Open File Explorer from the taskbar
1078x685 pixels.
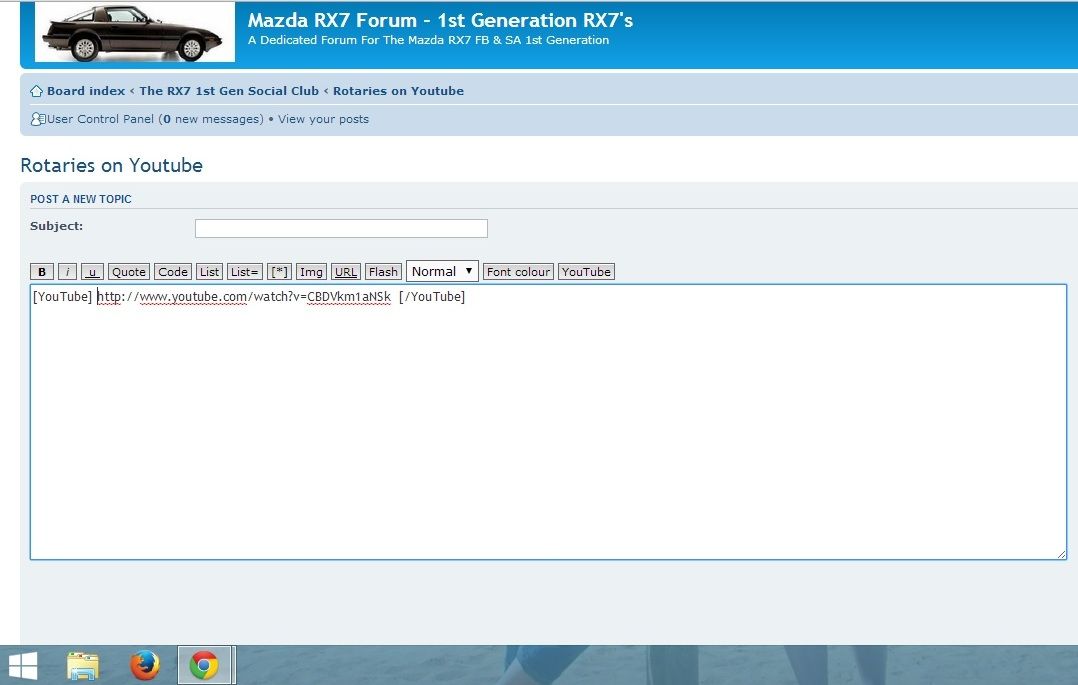coord(82,666)
